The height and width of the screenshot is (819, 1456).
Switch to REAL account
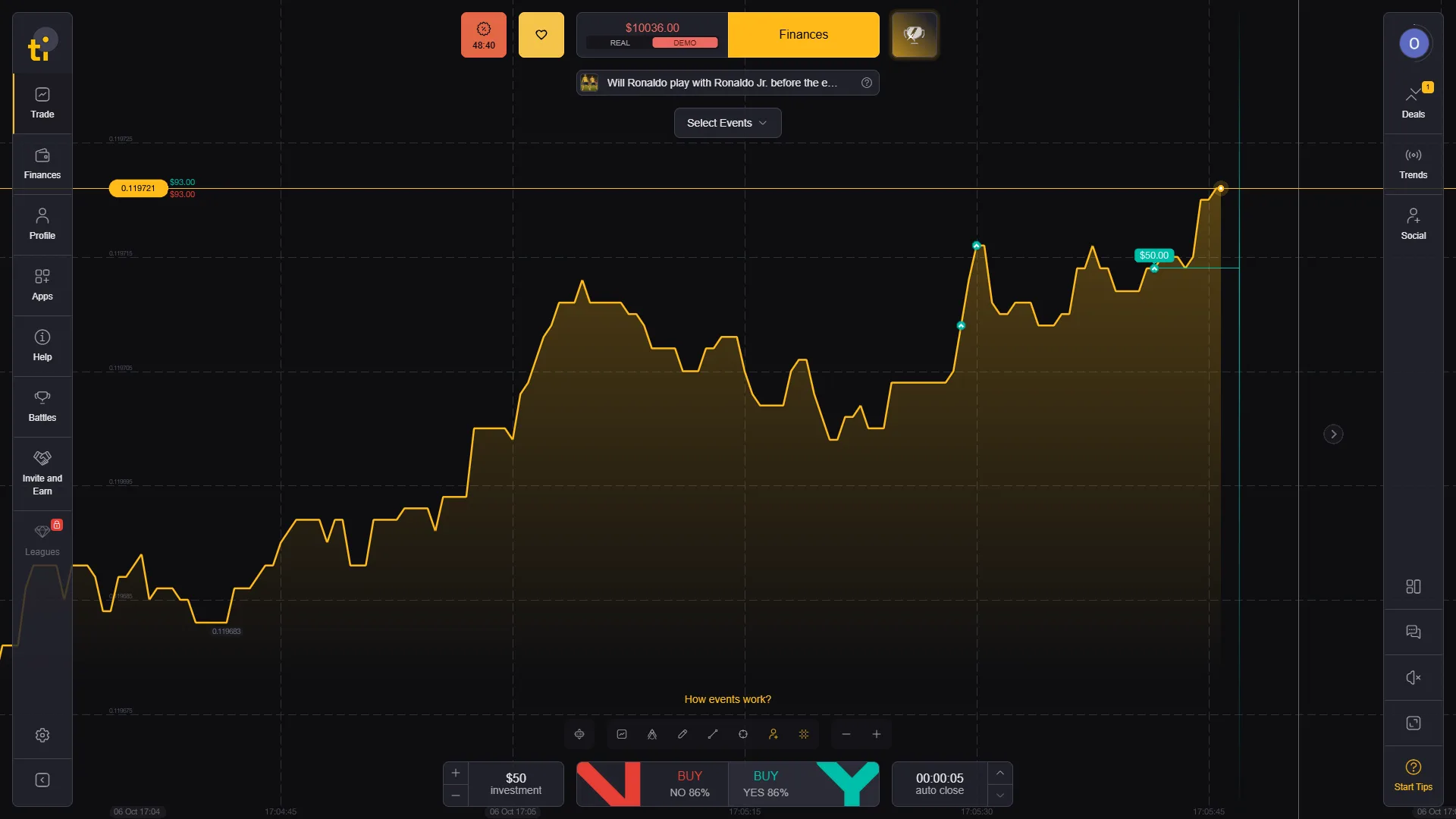coord(620,43)
